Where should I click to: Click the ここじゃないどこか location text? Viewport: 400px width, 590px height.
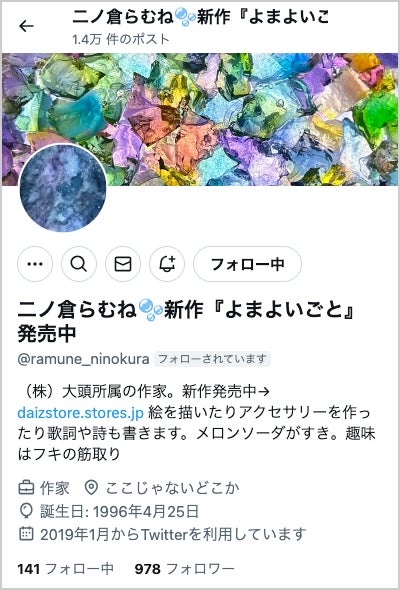[x=172, y=488]
